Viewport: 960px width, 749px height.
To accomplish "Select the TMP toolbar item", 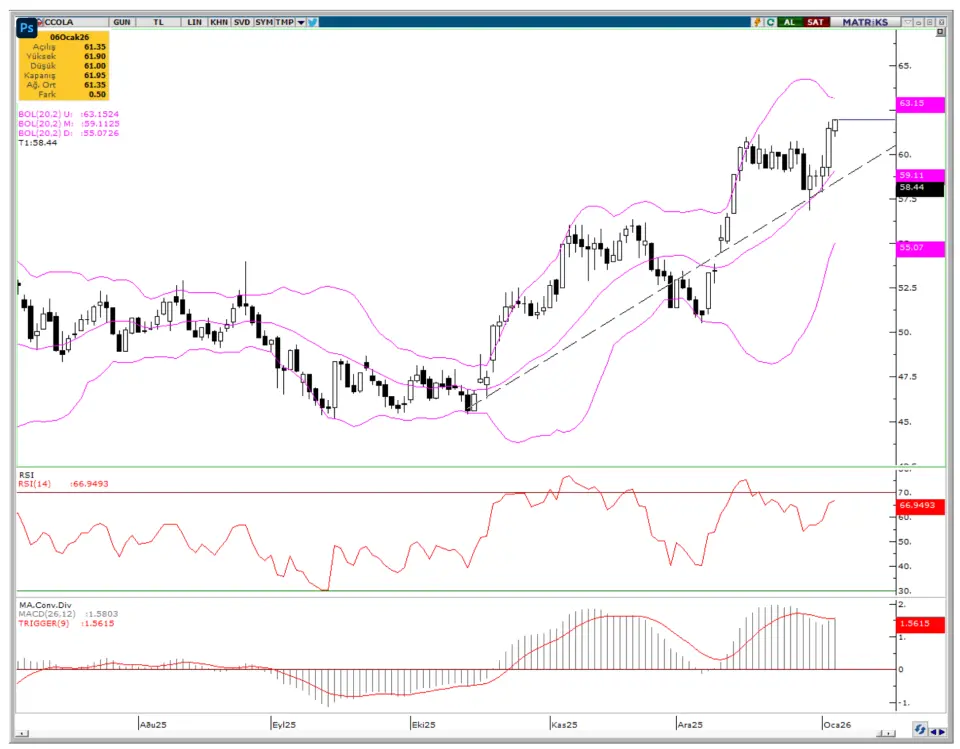I will pos(284,21).
